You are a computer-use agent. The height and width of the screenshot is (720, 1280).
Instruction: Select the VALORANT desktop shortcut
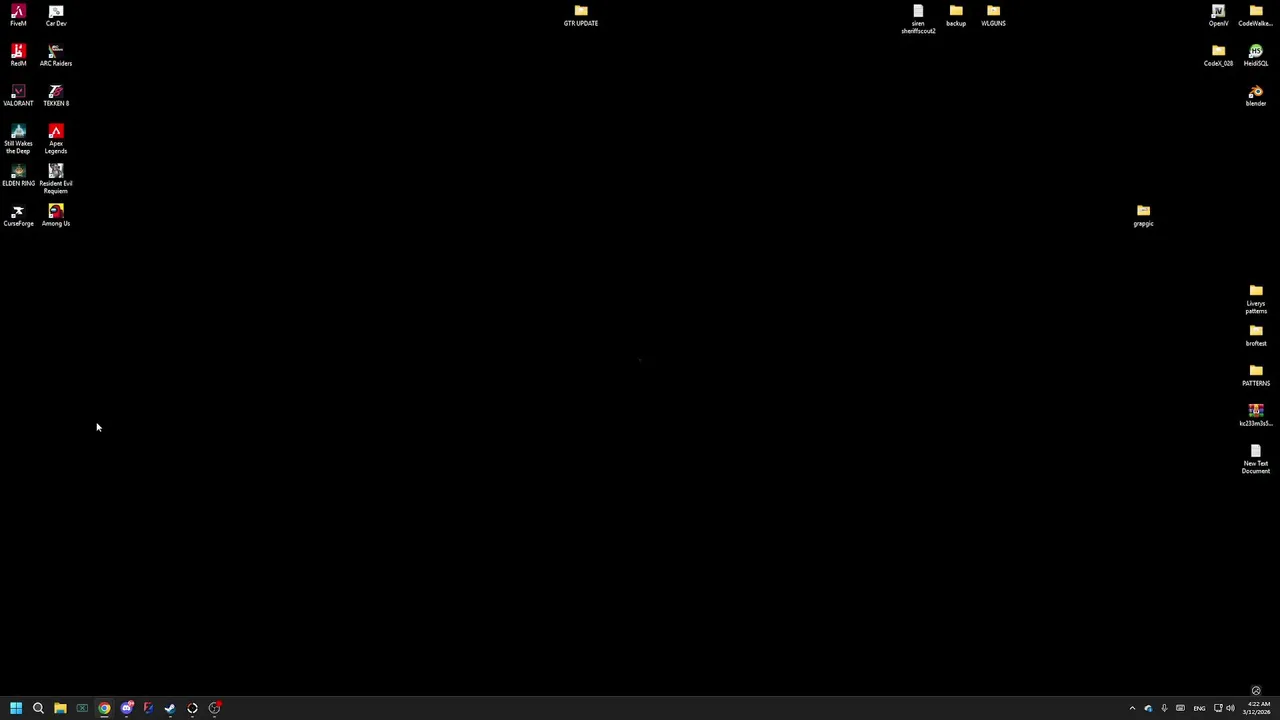18,95
